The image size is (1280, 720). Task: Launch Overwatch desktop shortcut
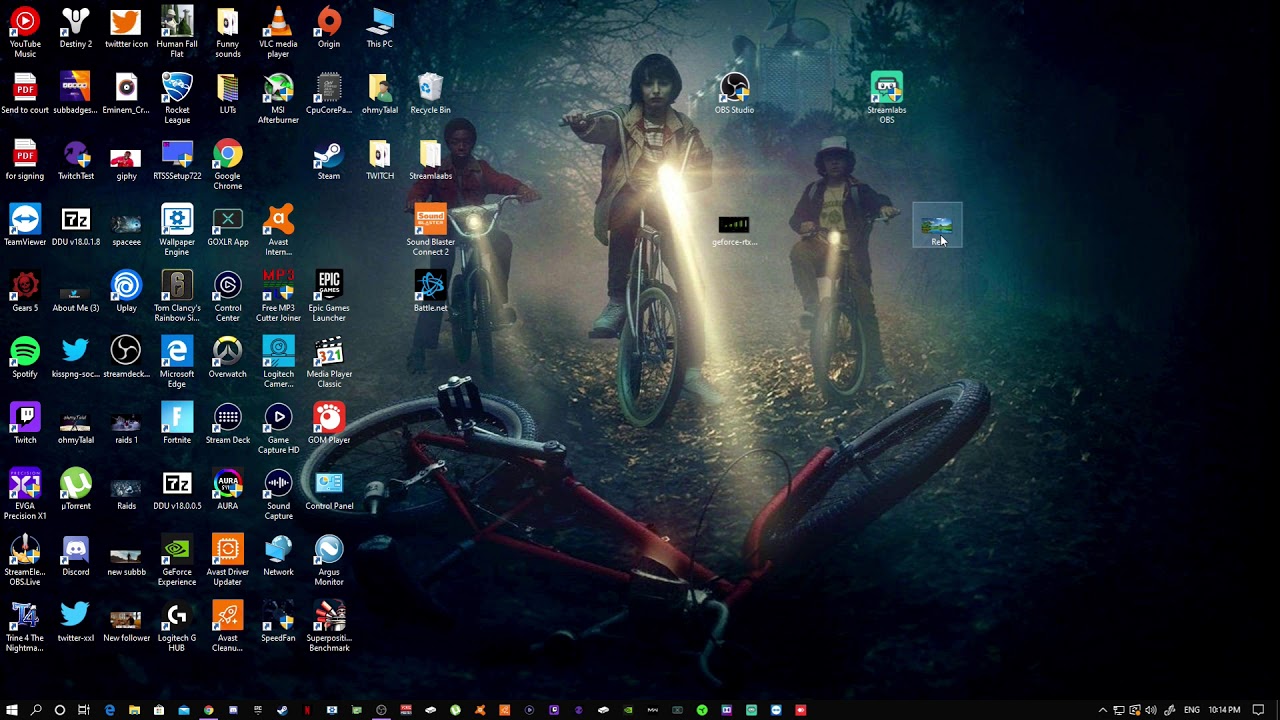point(228,358)
